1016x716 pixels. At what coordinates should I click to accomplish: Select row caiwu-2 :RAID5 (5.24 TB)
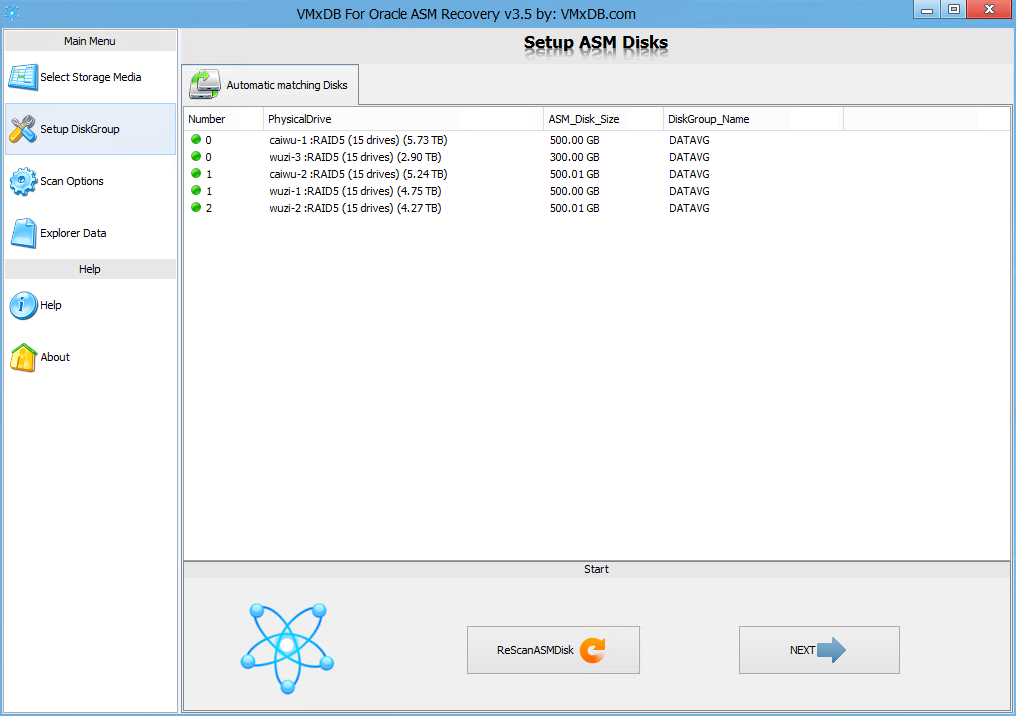click(x=596, y=174)
